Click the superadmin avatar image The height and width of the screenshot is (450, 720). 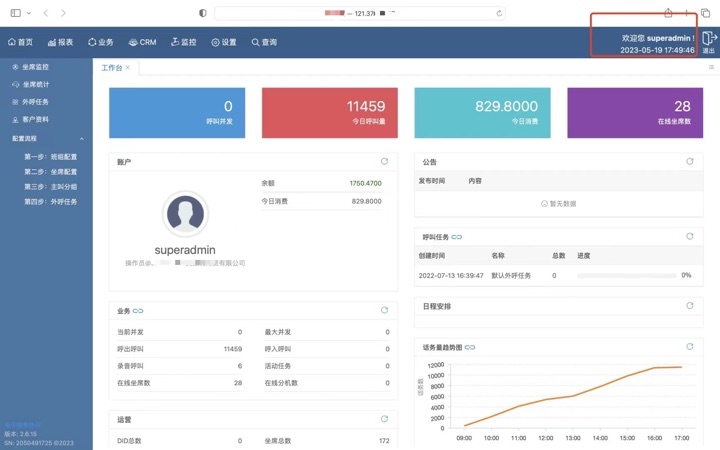click(186, 214)
